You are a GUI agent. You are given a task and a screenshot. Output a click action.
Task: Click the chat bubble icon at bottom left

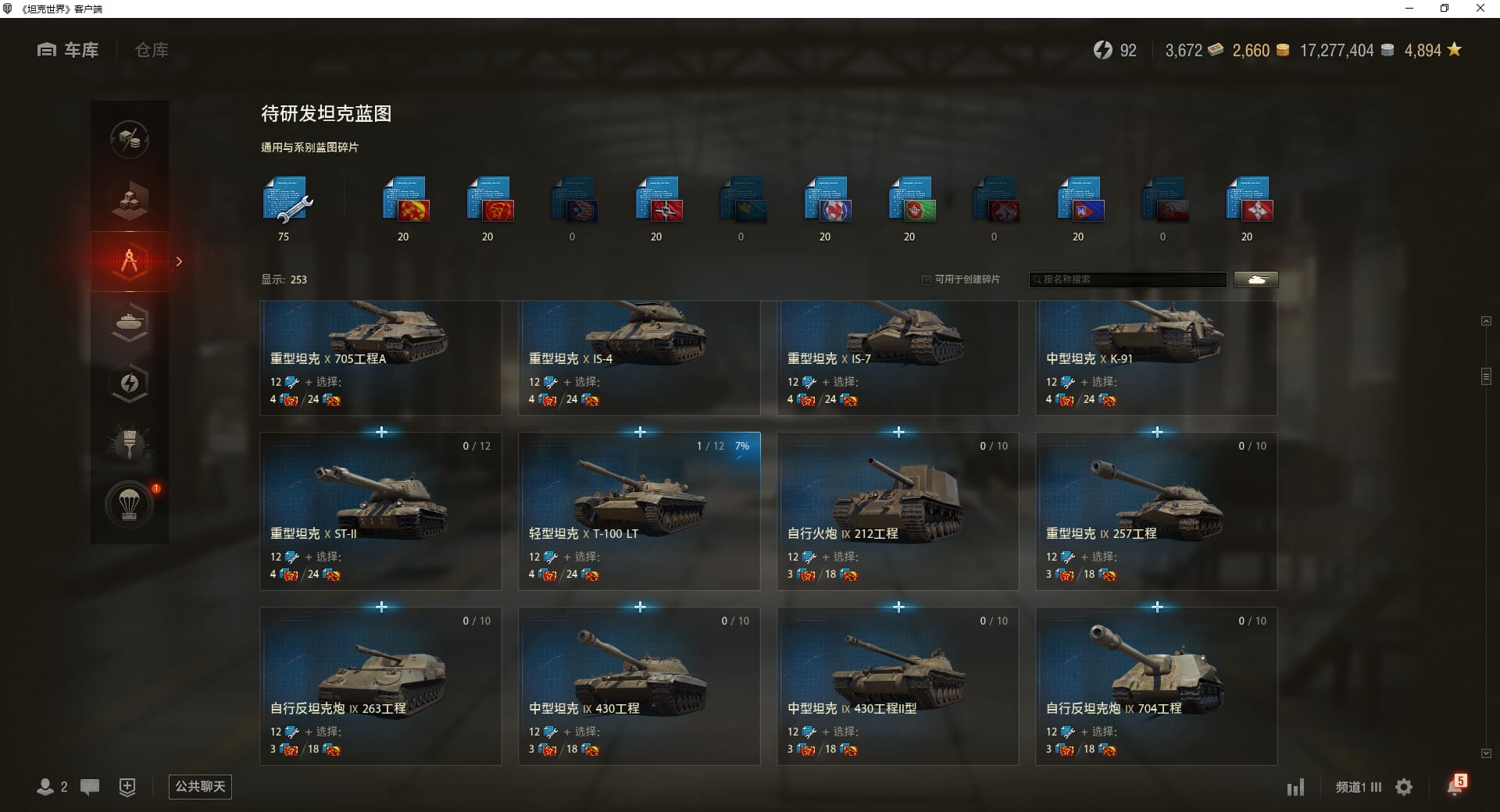tap(90, 787)
